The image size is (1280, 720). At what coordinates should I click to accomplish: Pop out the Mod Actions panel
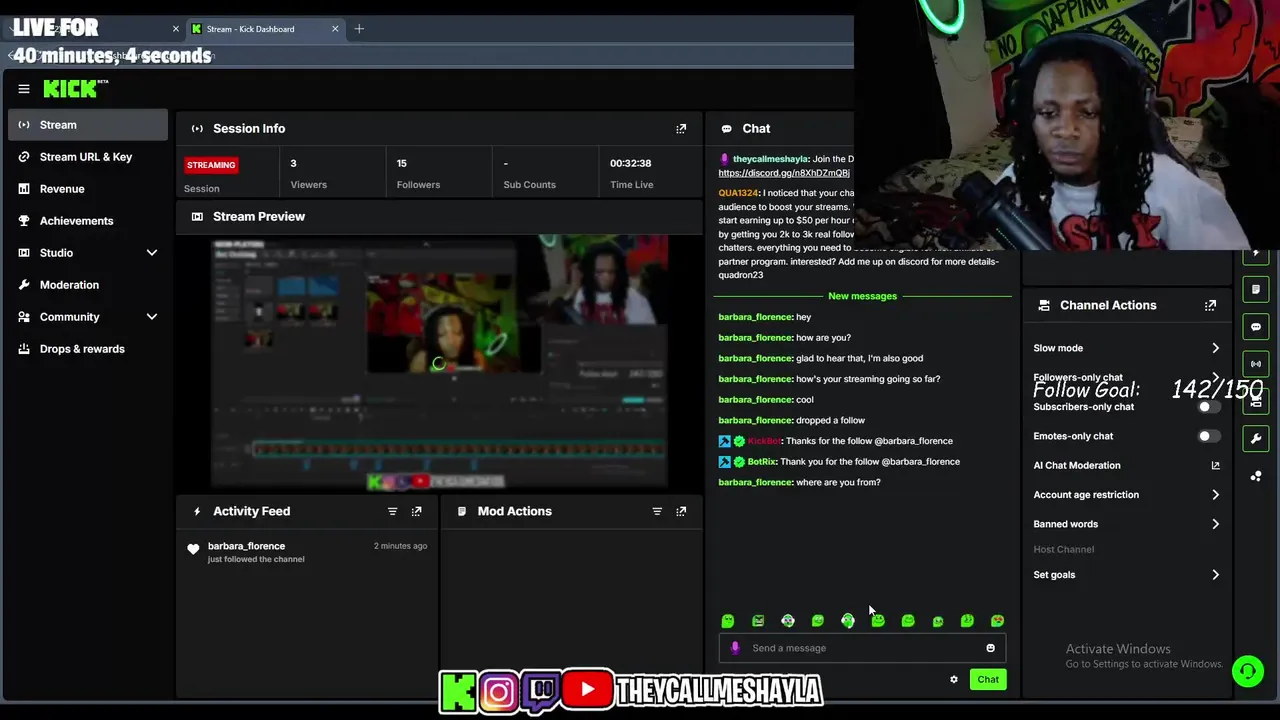tap(681, 511)
